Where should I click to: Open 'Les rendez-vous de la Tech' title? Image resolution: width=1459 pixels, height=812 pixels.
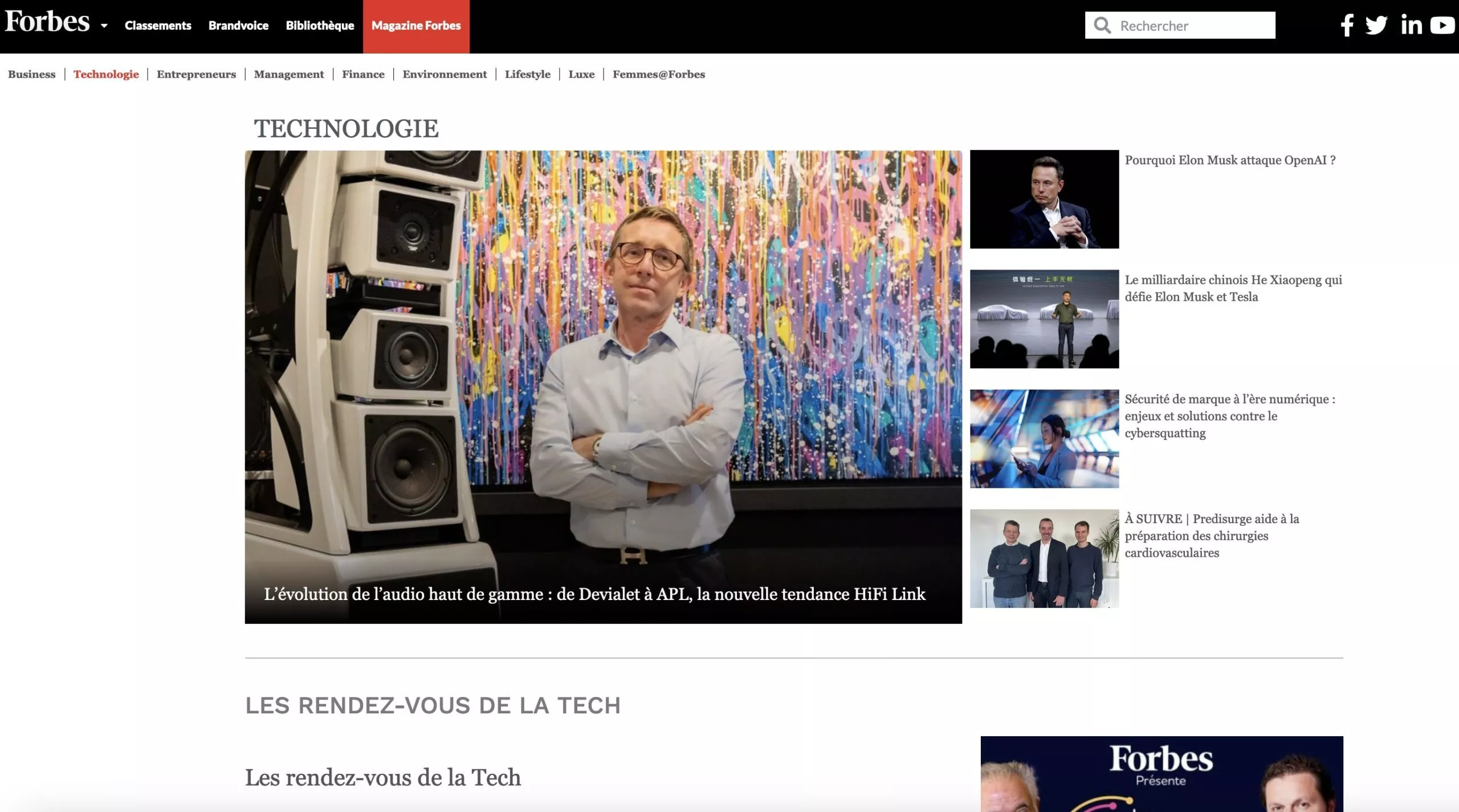coord(383,777)
